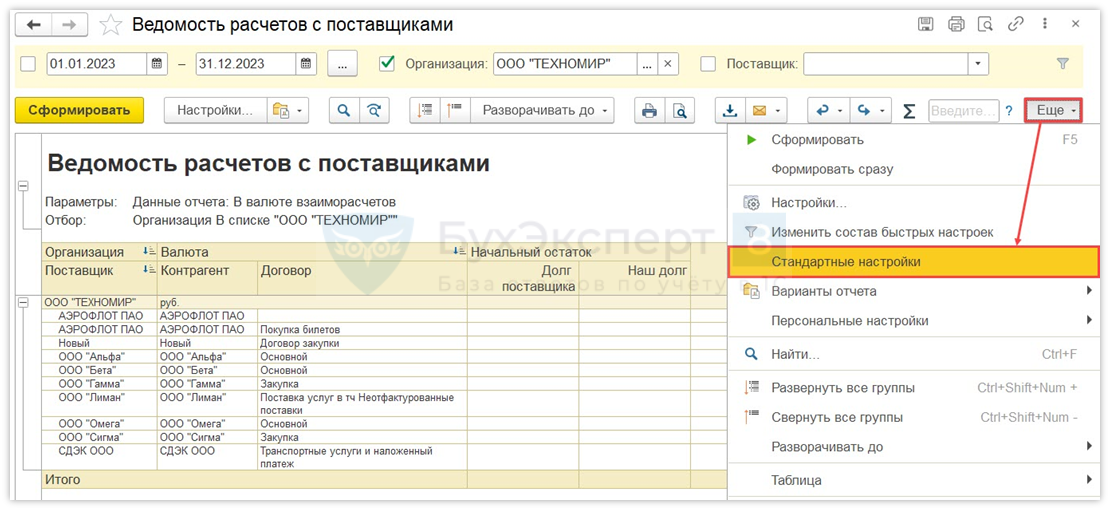Click the save-to-file download icon

(730, 111)
